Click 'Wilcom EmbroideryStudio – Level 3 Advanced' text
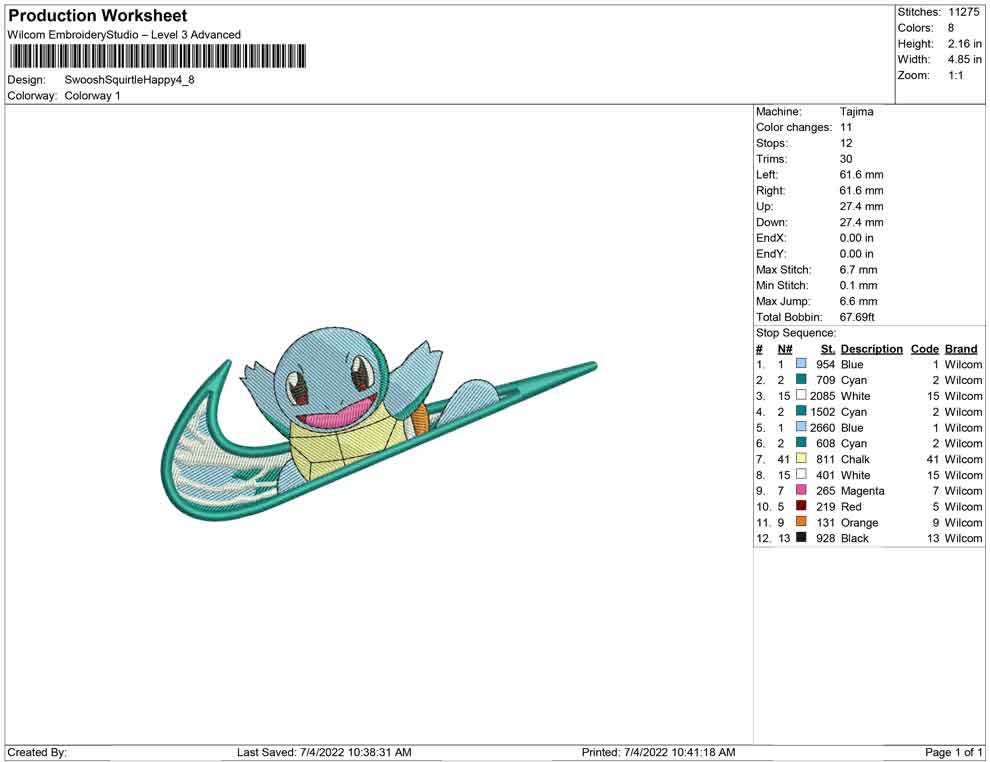The height and width of the screenshot is (762, 990). pos(124,35)
